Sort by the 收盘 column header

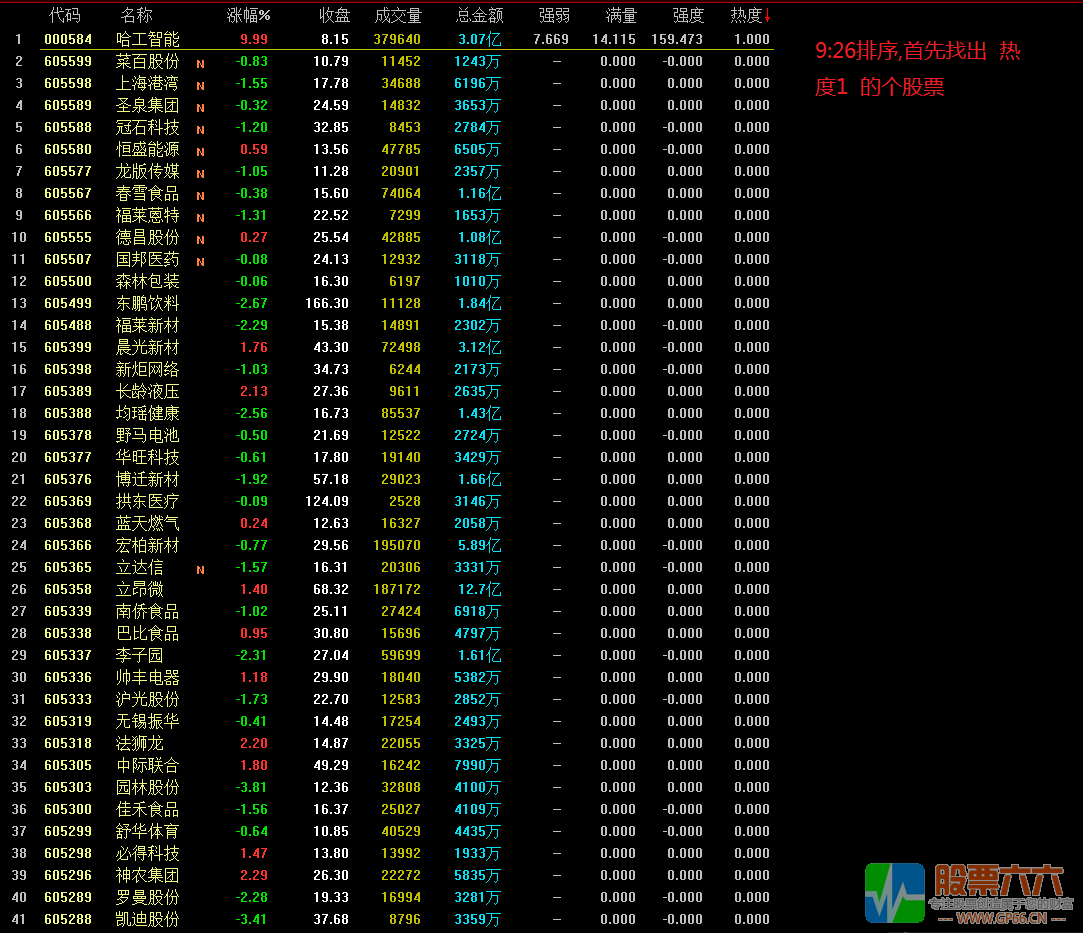(335, 15)
